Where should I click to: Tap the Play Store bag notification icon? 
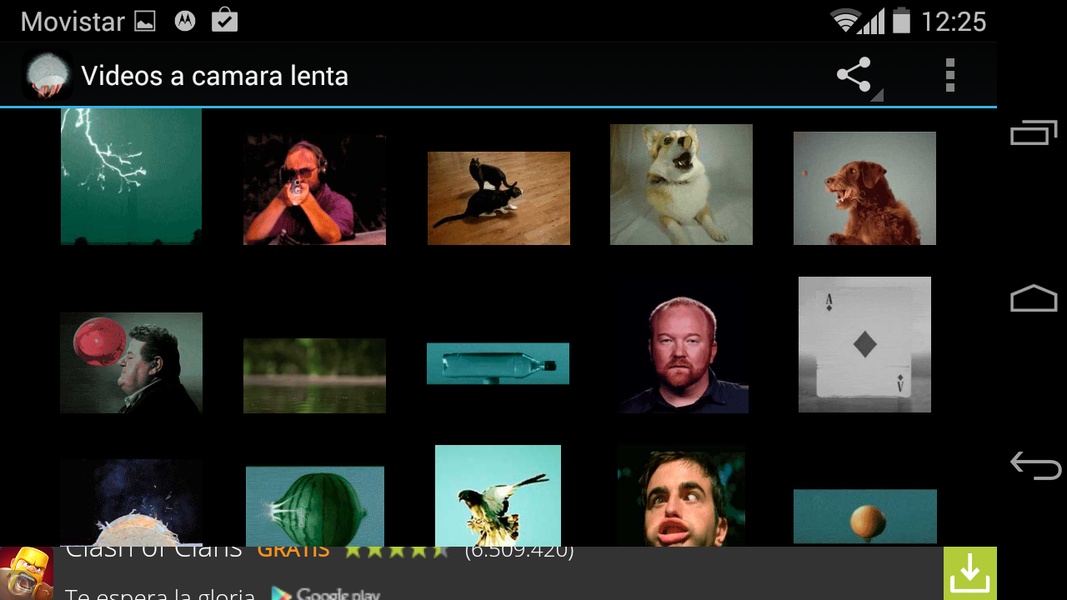(x=225, y=20)
